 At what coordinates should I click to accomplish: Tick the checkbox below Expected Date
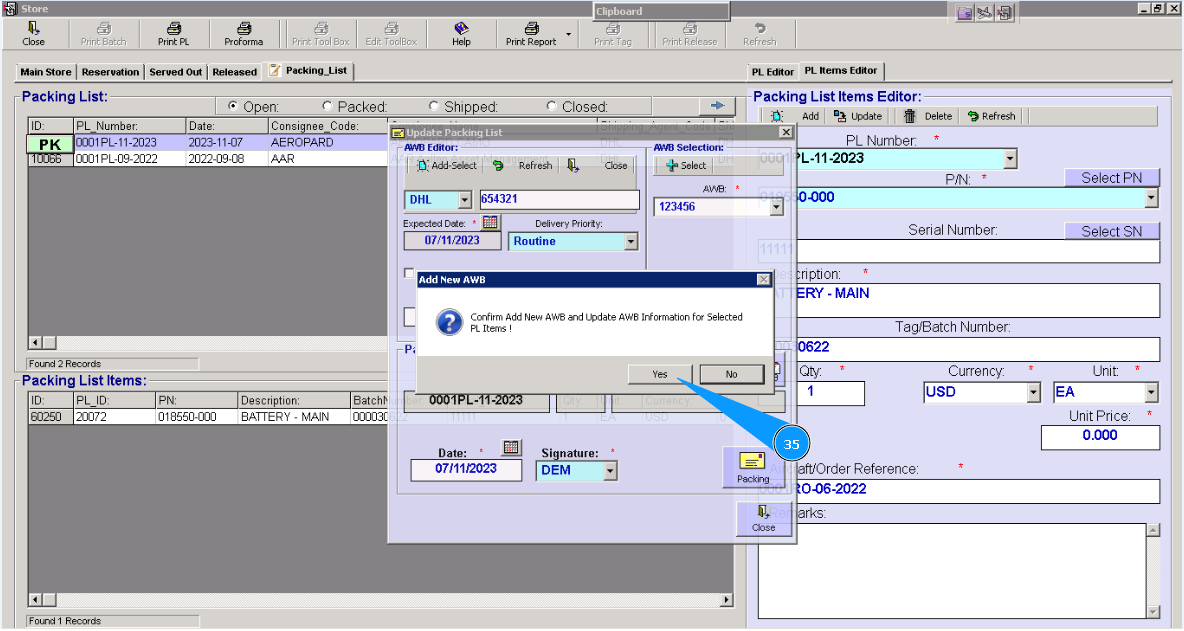point(409,273)
